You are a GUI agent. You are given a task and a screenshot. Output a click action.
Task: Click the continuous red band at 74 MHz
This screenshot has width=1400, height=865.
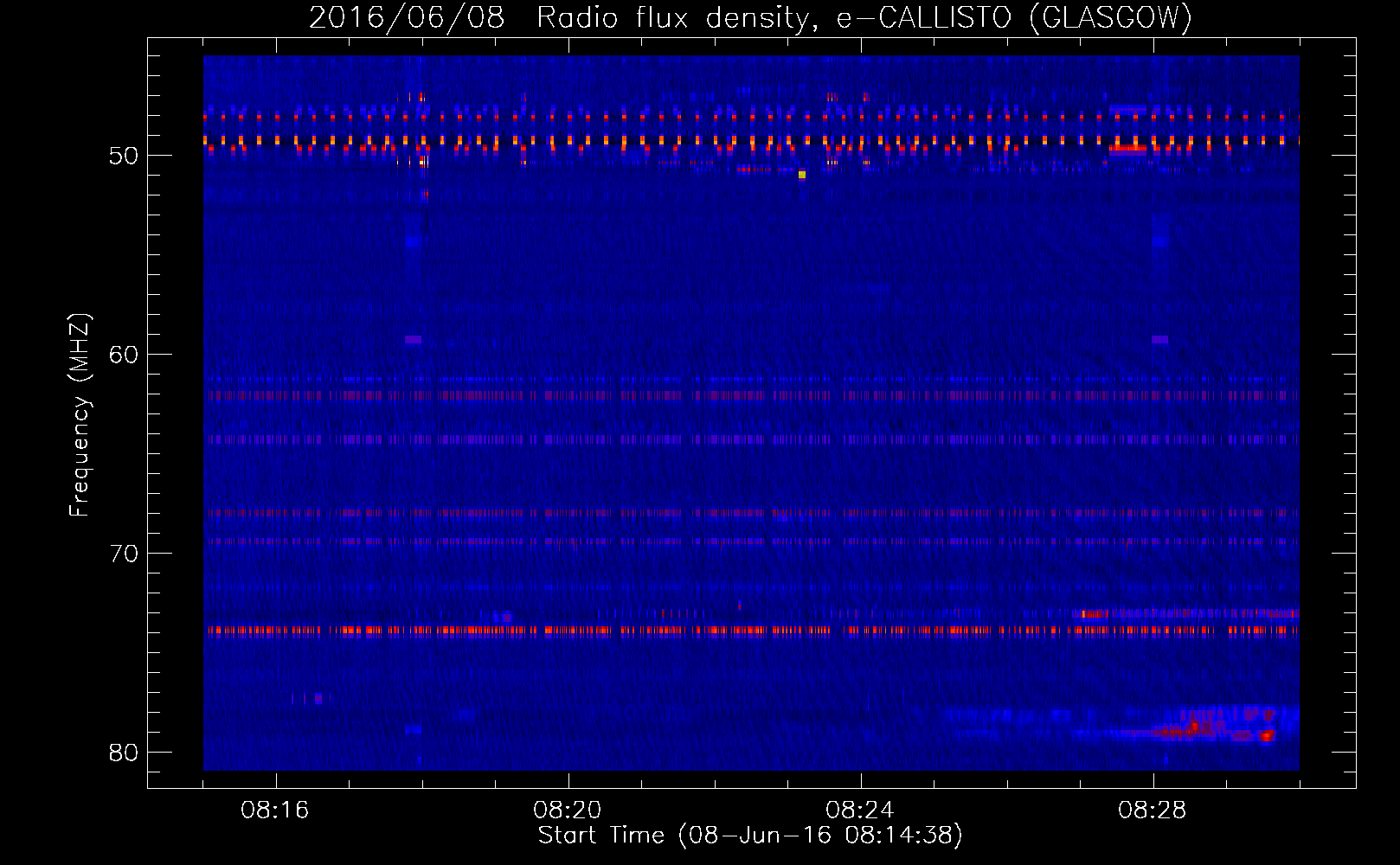(x=751, y=631)
